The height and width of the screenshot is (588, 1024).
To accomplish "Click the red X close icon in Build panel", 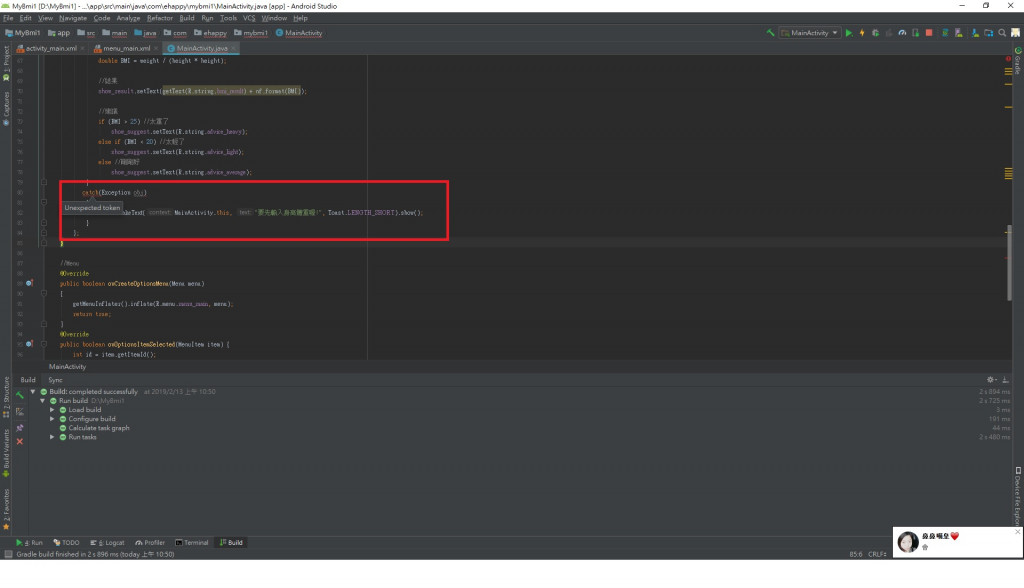I will point(20,442).
